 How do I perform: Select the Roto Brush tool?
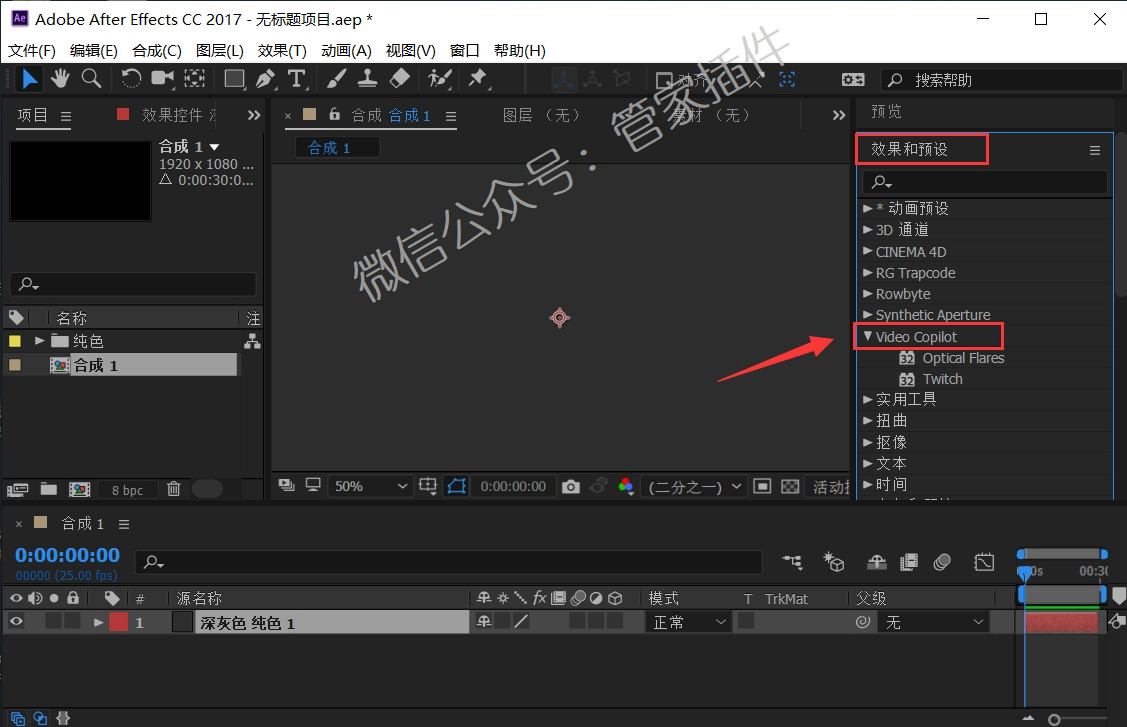pos(439,78)
